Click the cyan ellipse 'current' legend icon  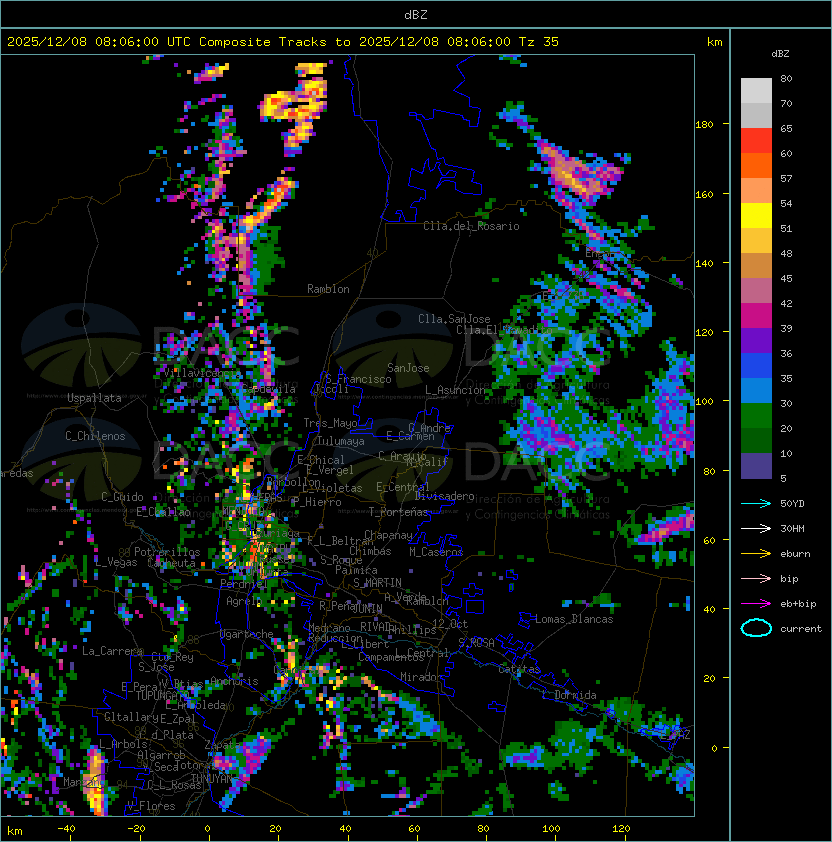click(756, 628)
